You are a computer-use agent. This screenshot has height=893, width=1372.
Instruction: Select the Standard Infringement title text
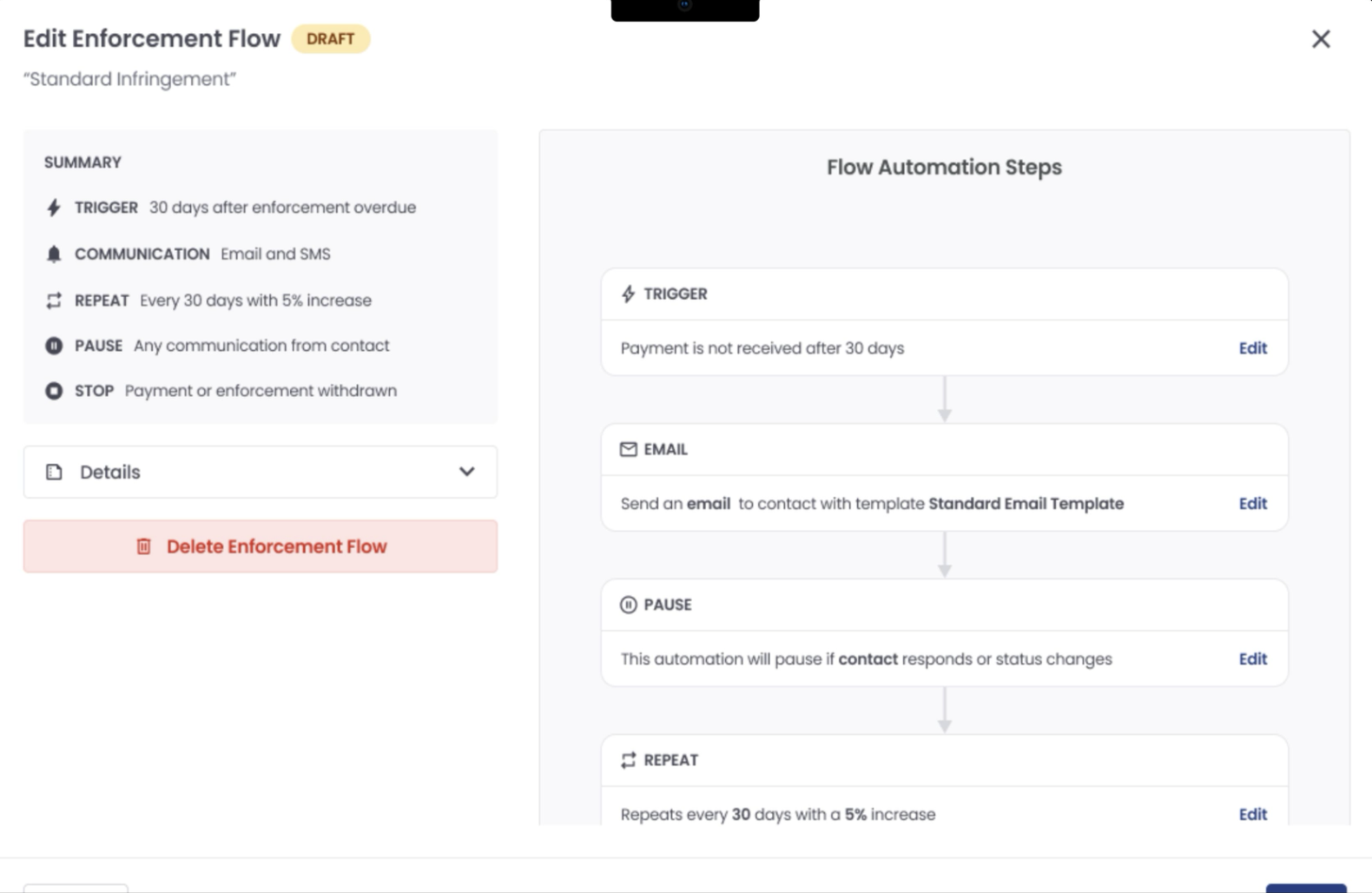[x=129, y=79]
